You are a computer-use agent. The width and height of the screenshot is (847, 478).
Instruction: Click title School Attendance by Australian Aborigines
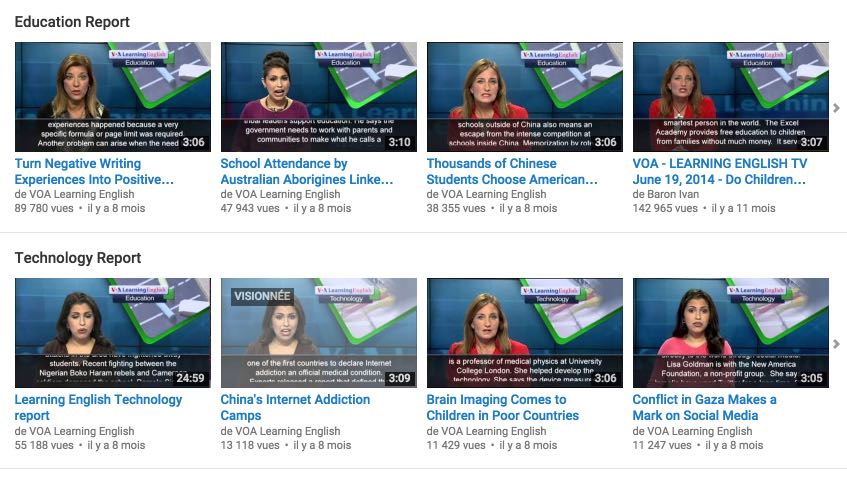[307, 171]
